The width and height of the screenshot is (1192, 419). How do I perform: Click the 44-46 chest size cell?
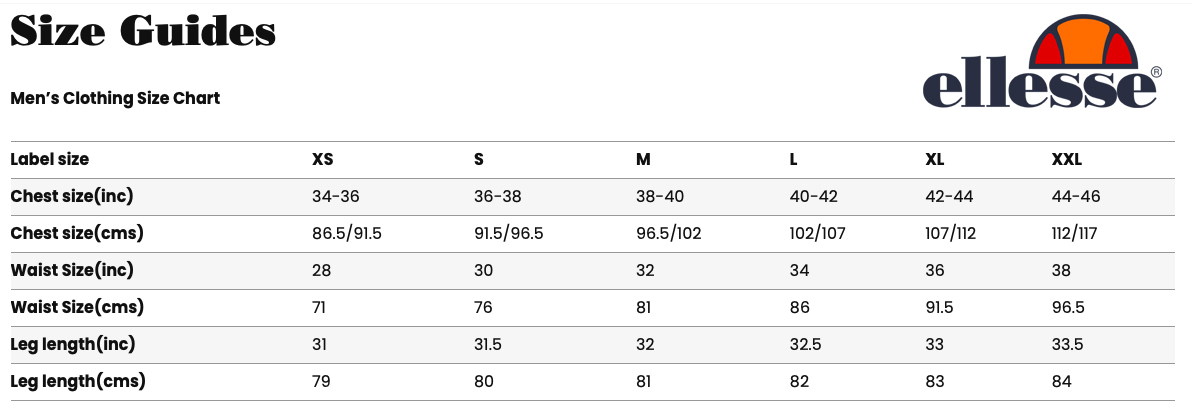1075,196
